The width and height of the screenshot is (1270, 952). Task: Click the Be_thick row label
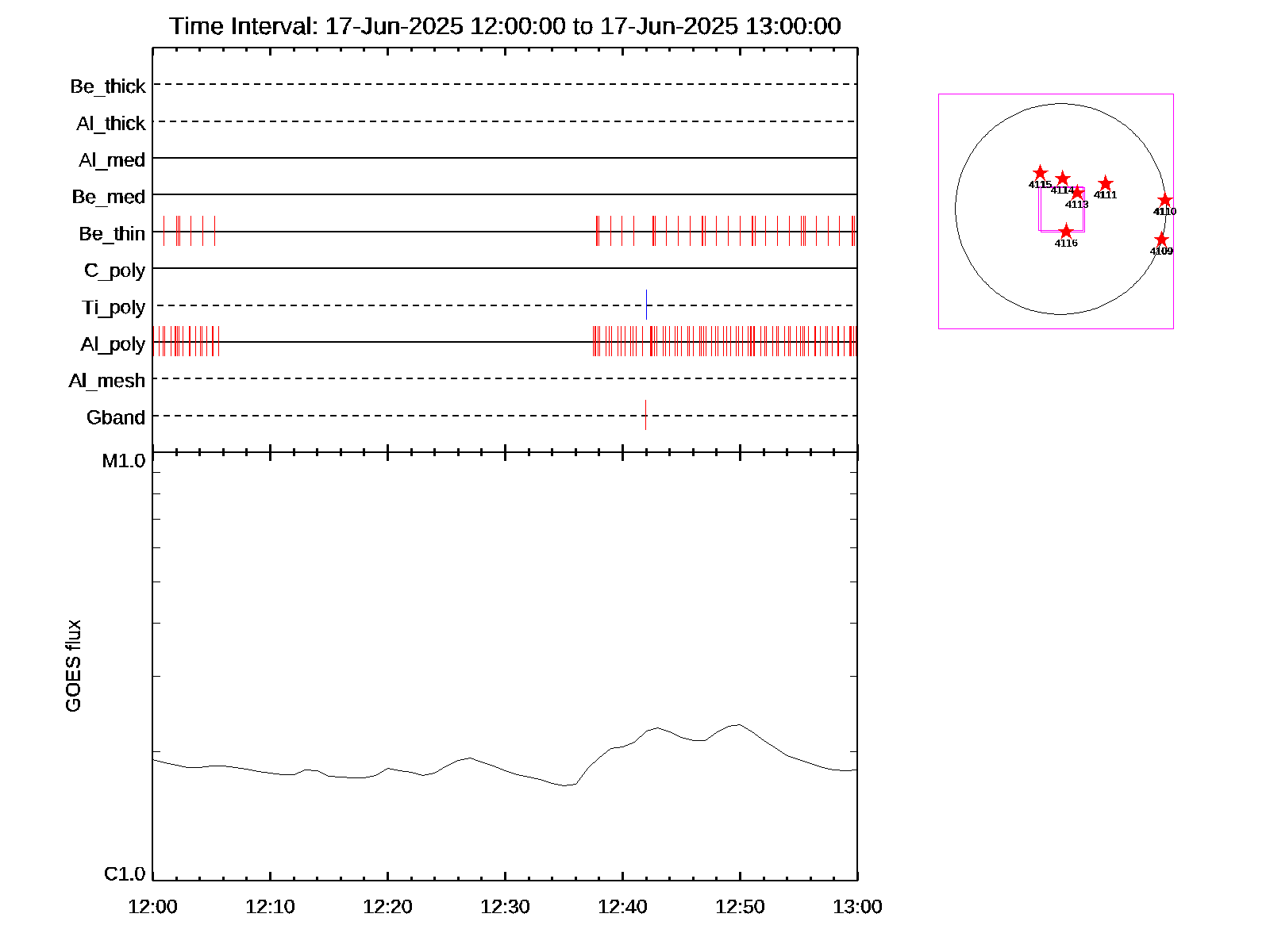[108, 86]
